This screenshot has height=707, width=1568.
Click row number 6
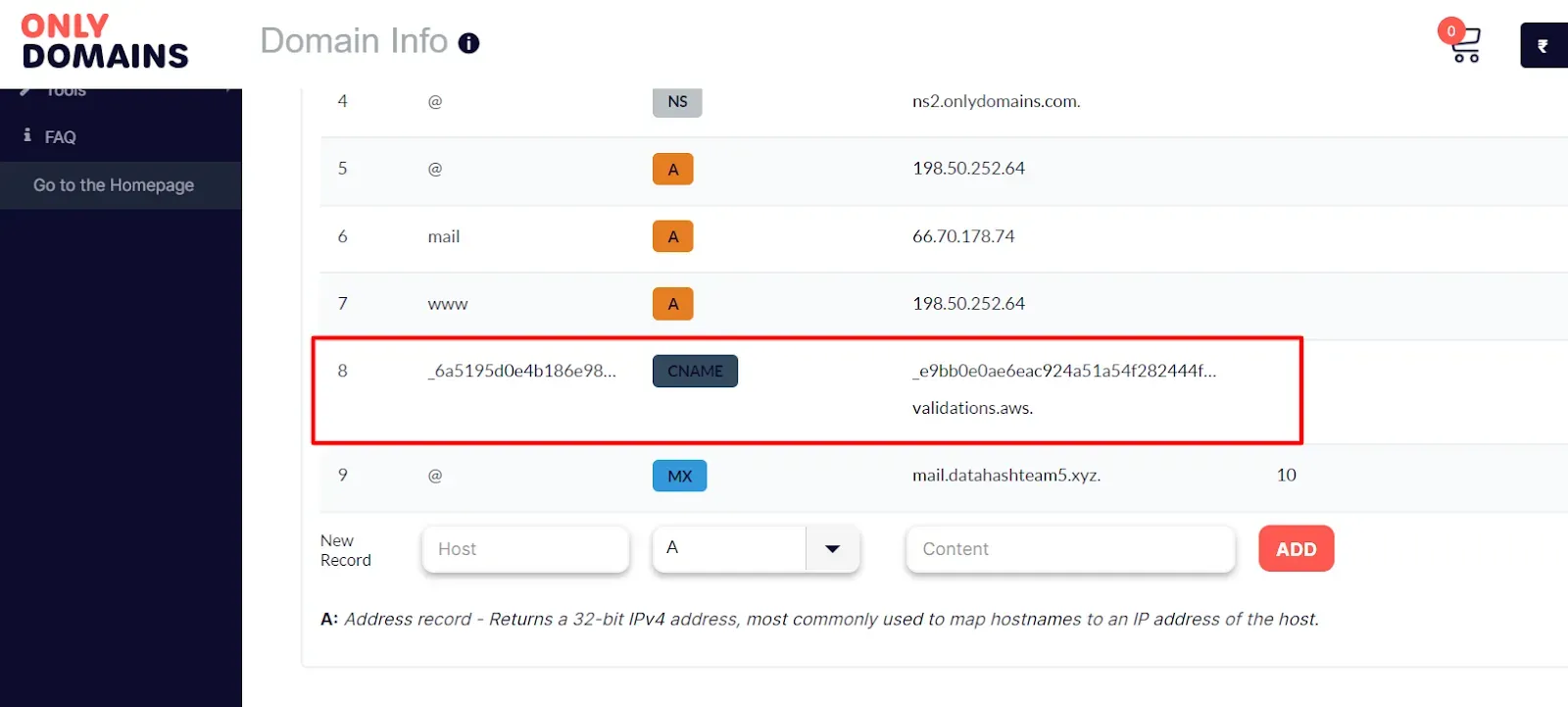[x=342, y=236]
